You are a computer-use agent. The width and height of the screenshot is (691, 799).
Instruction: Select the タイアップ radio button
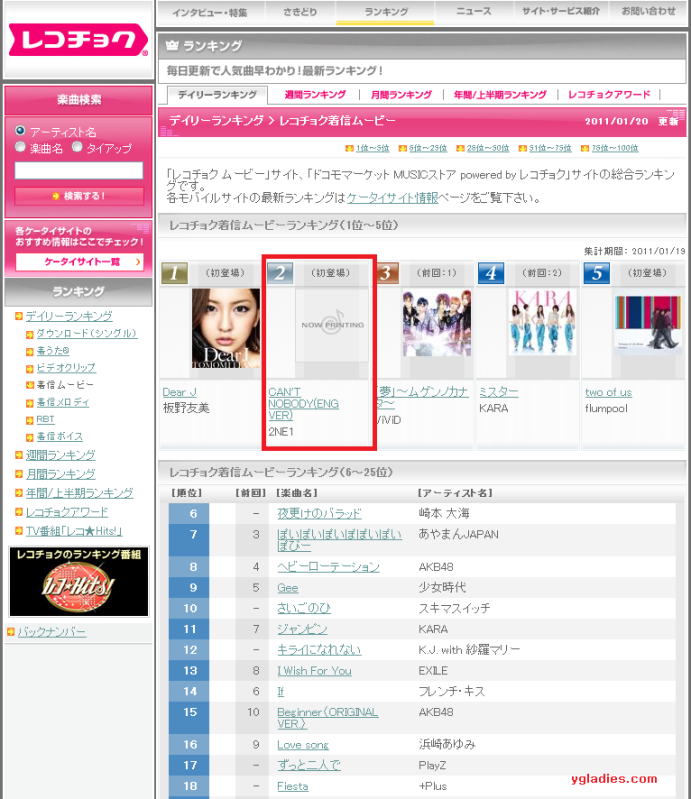[77, 147]
